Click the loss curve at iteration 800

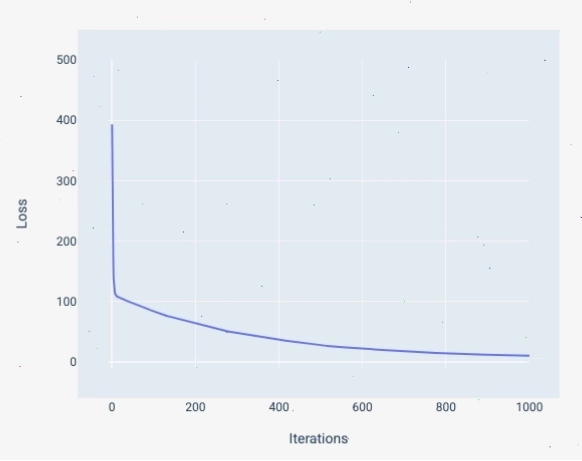pos(446,353)
